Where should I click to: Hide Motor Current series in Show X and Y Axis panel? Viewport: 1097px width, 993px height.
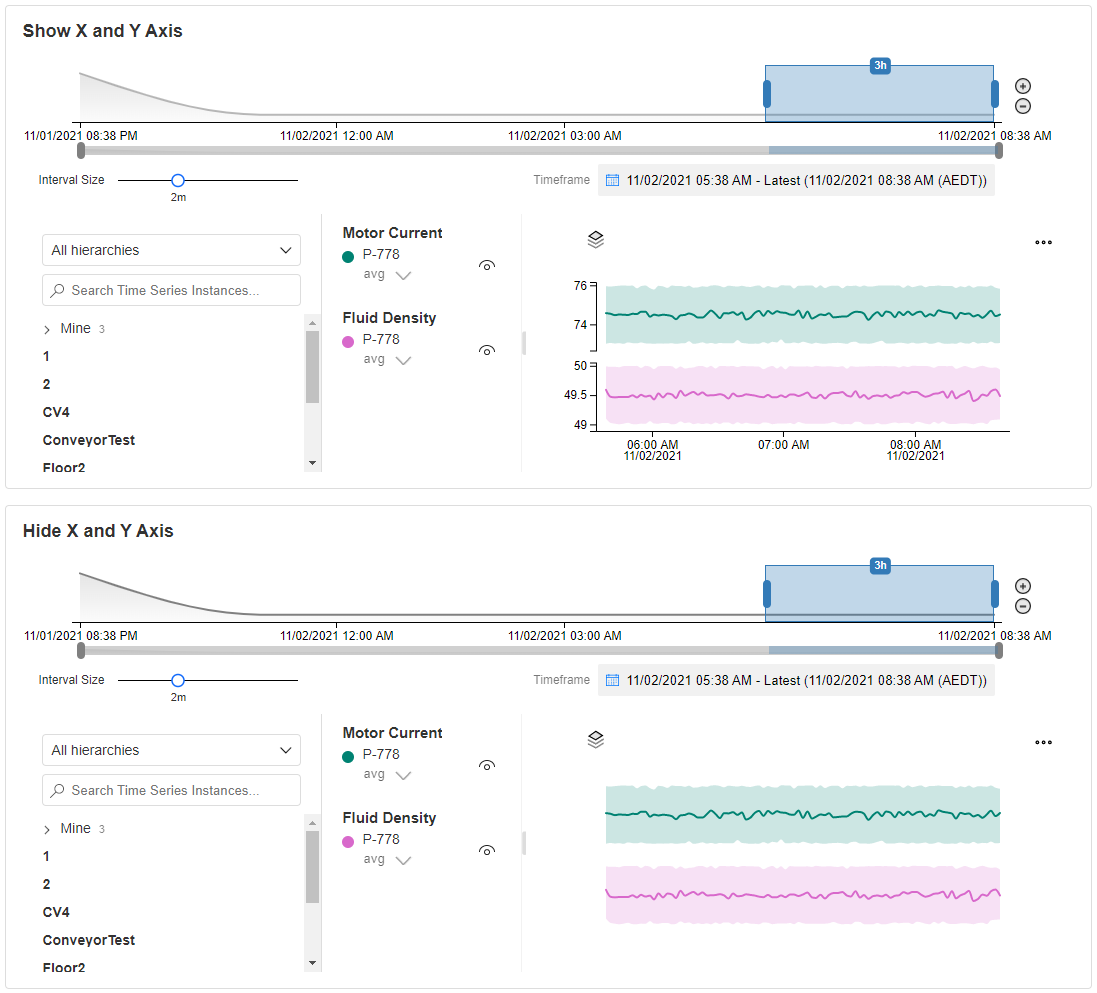pos(487,265)
